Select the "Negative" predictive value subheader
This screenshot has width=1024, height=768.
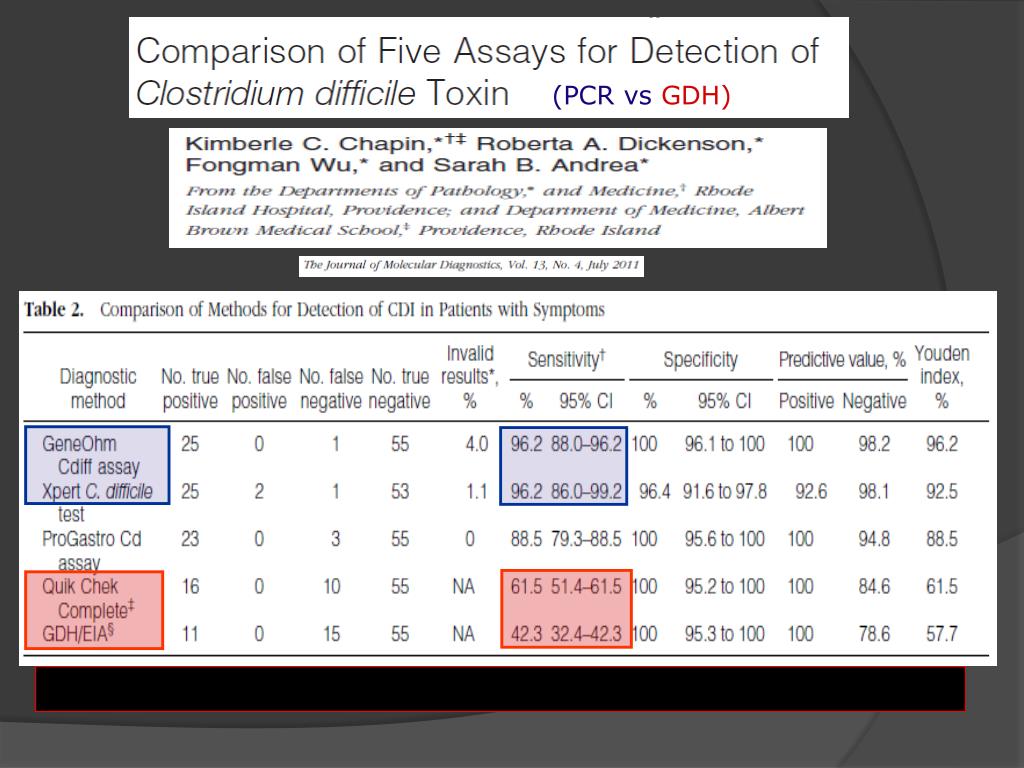tap(874, 401)
